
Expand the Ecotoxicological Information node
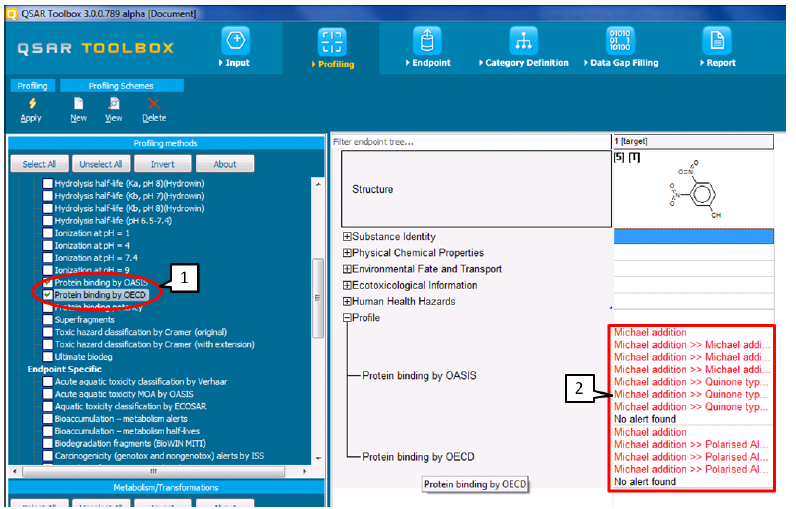pos(347,285)
